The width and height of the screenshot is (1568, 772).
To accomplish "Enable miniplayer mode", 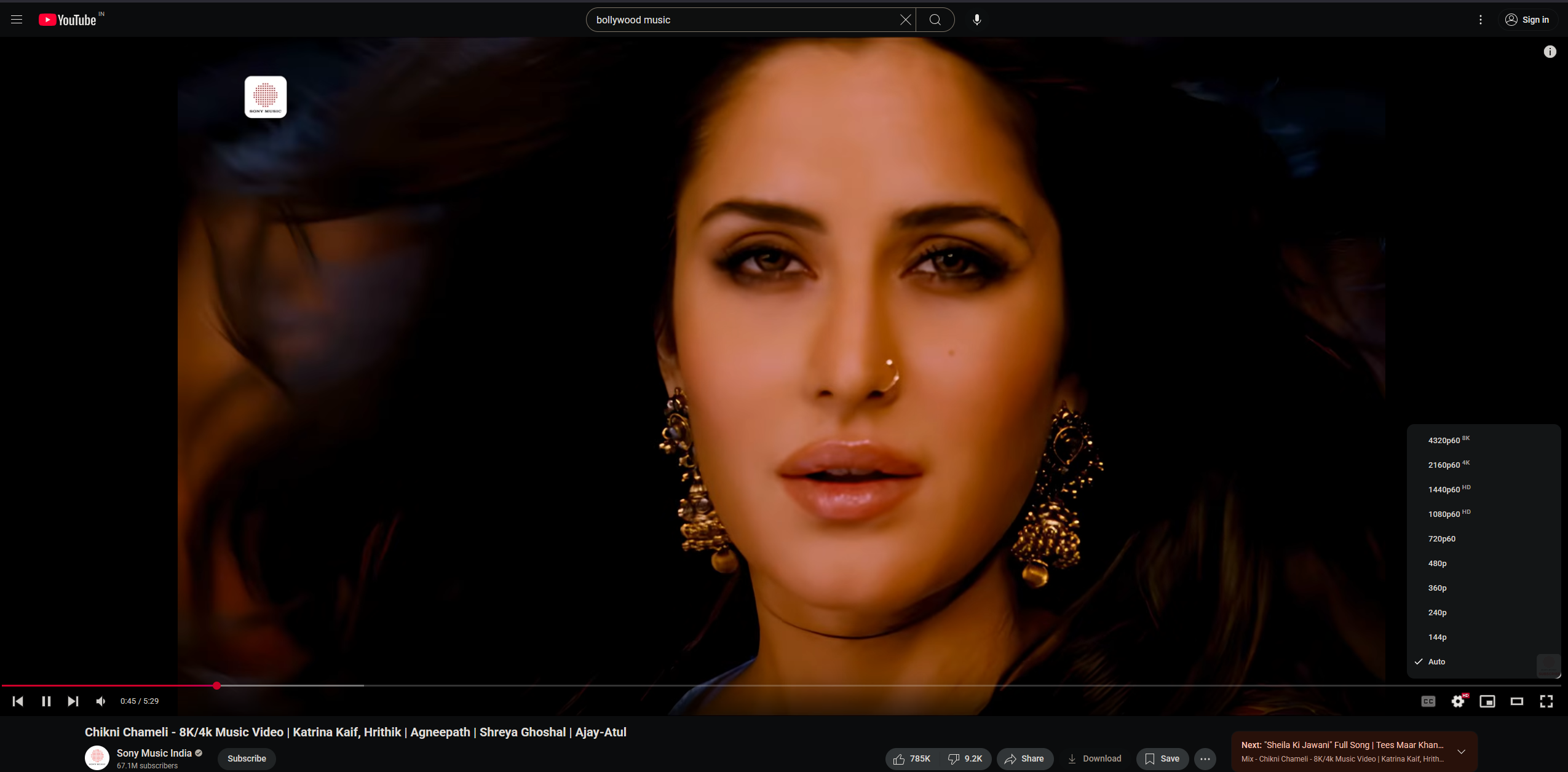I will coord(1487,701).
